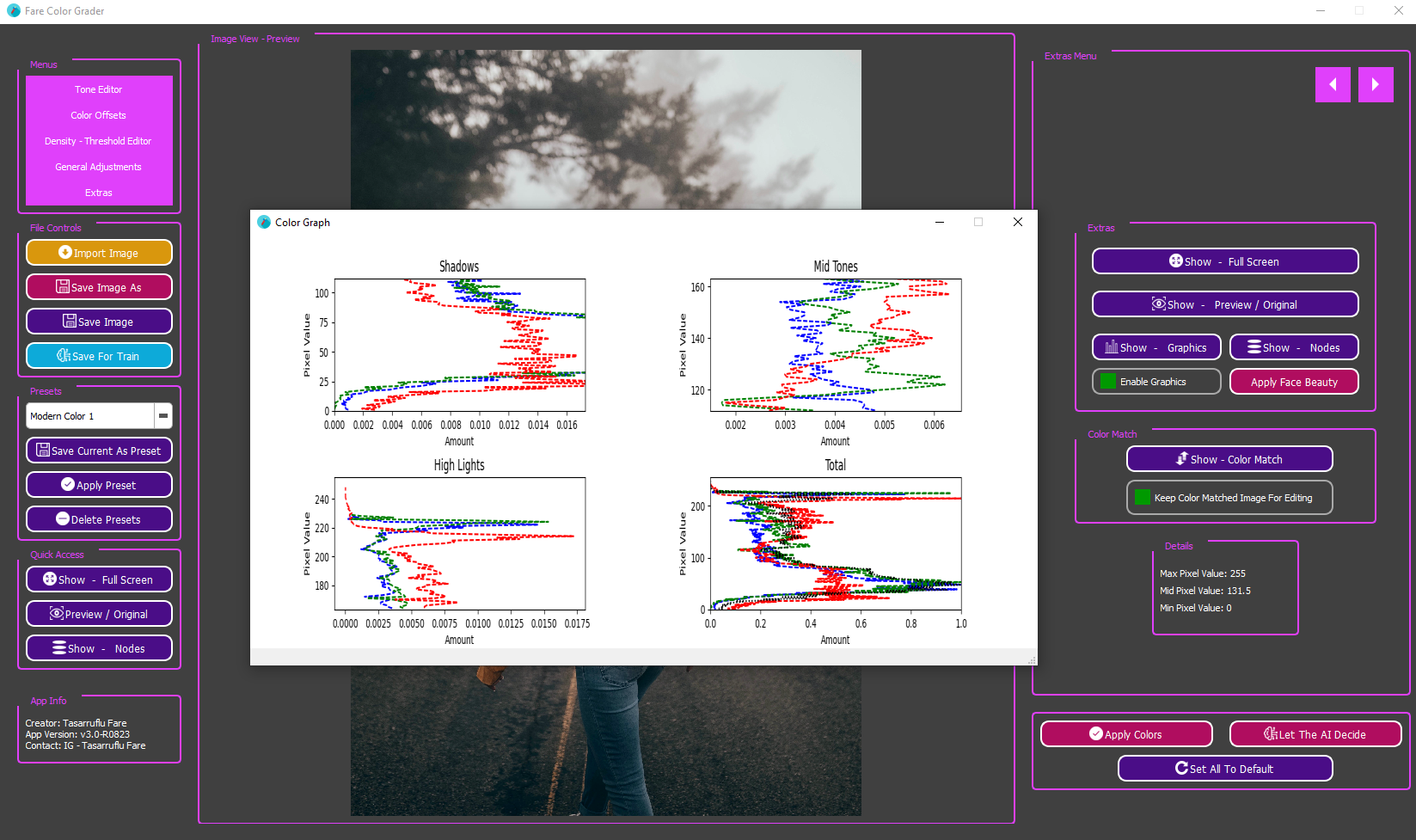Click inside the Shadows graph plot
This screenshot has width=1416, height=840.
click(460, 344)
